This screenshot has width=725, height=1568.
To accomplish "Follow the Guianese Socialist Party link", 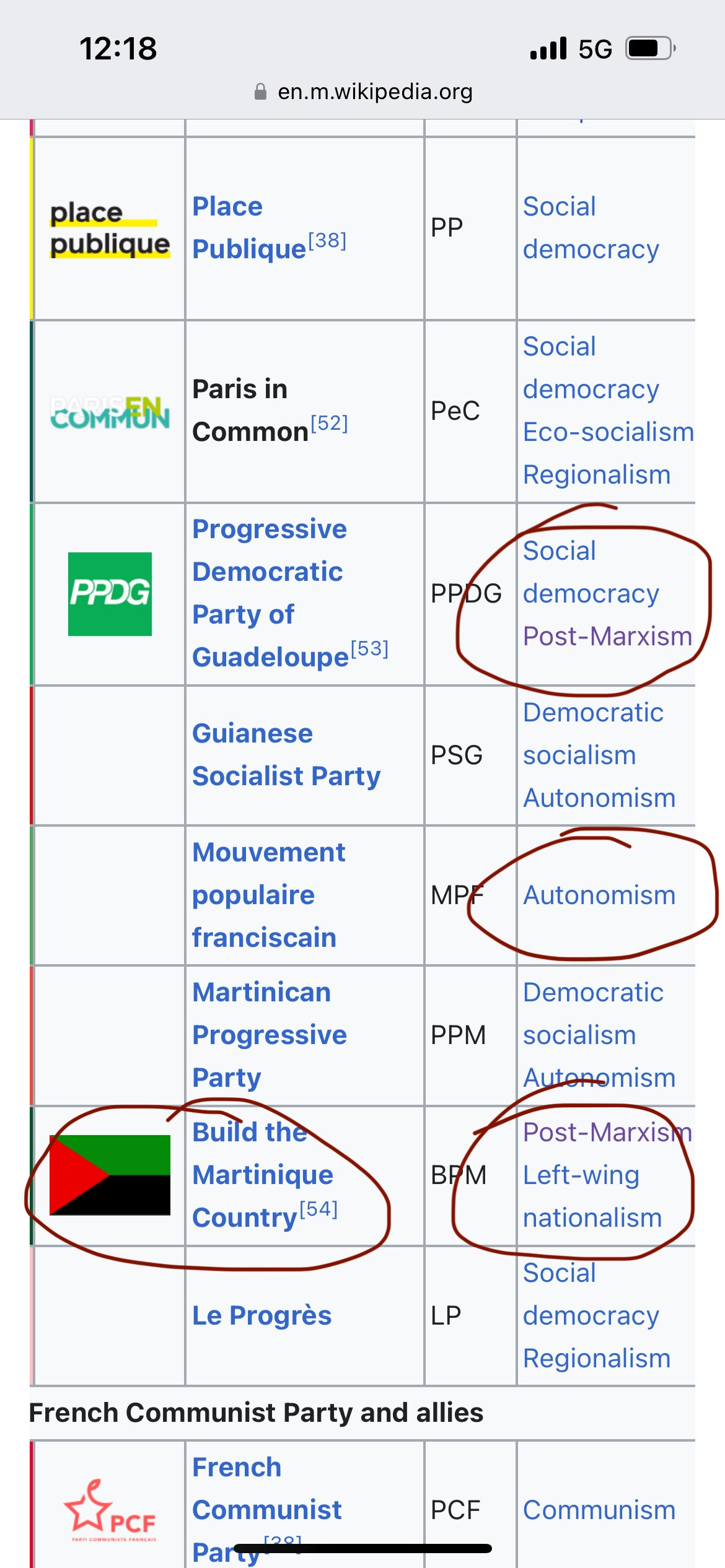I will pos(286,754).
